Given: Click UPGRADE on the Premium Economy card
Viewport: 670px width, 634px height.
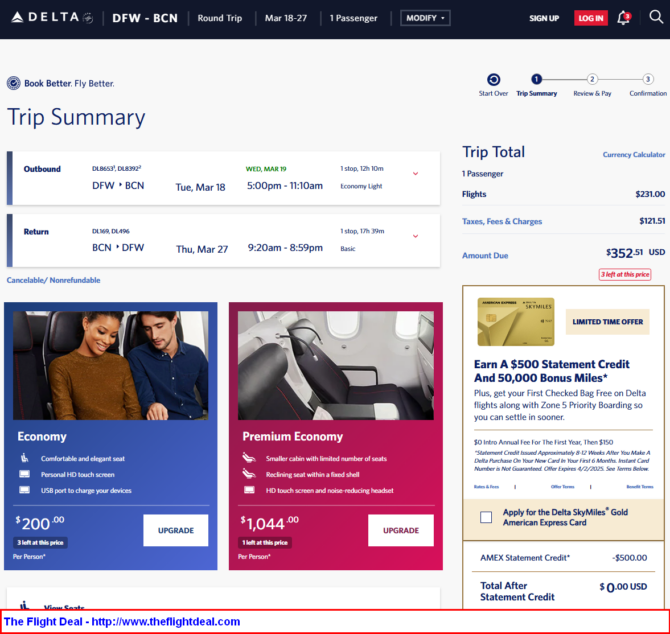Looking at the screenshot, I should pyautogui.click(x=401, y=530).
